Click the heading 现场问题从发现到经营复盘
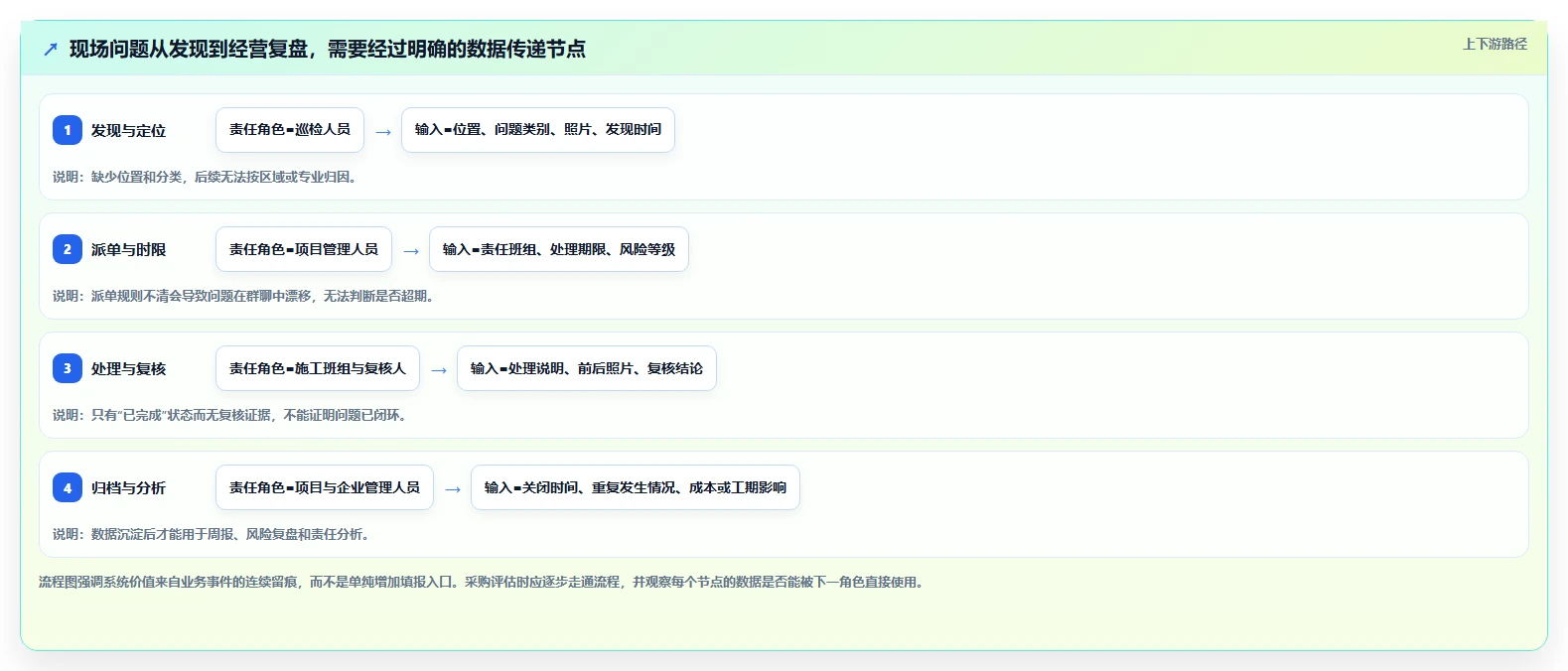The height and width of the screenshot is (671, 1568). pyautogui.click(x=328, y=49)
